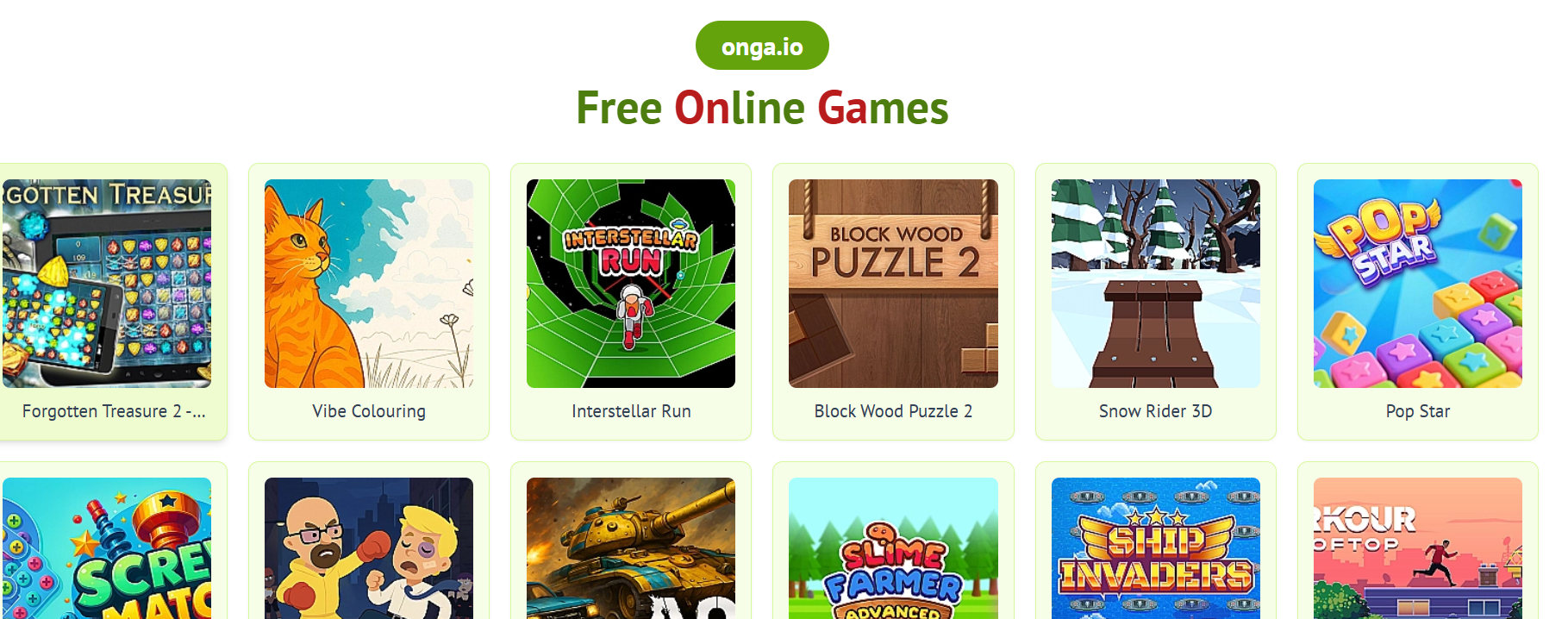
Task: Click the Free Online Games heading
Action: (x=762, y=108)
